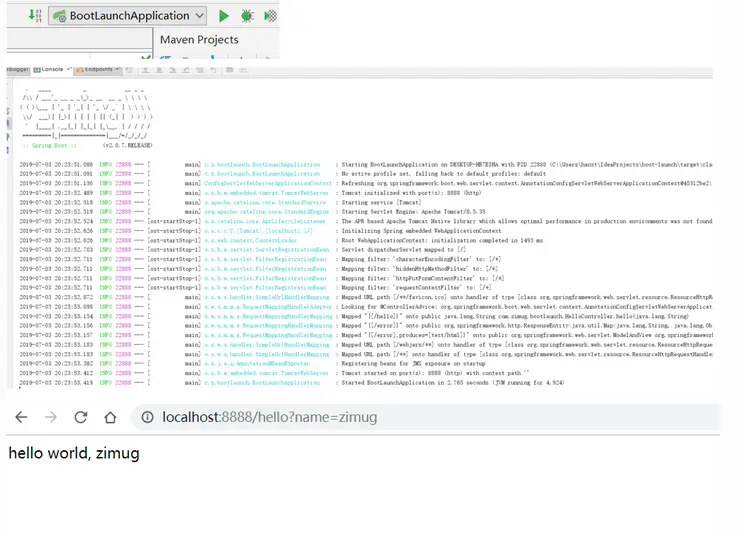
Task: Select log line 'Started BootLaunchApplication in 2.765 seconds'
Action: coord(292,382)
